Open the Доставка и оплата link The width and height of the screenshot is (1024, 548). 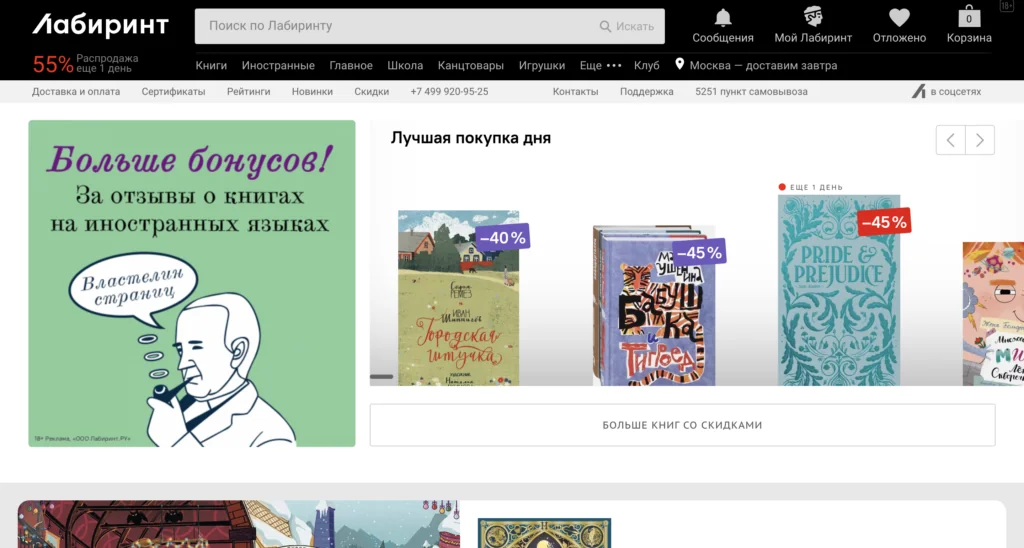(76, 91)
